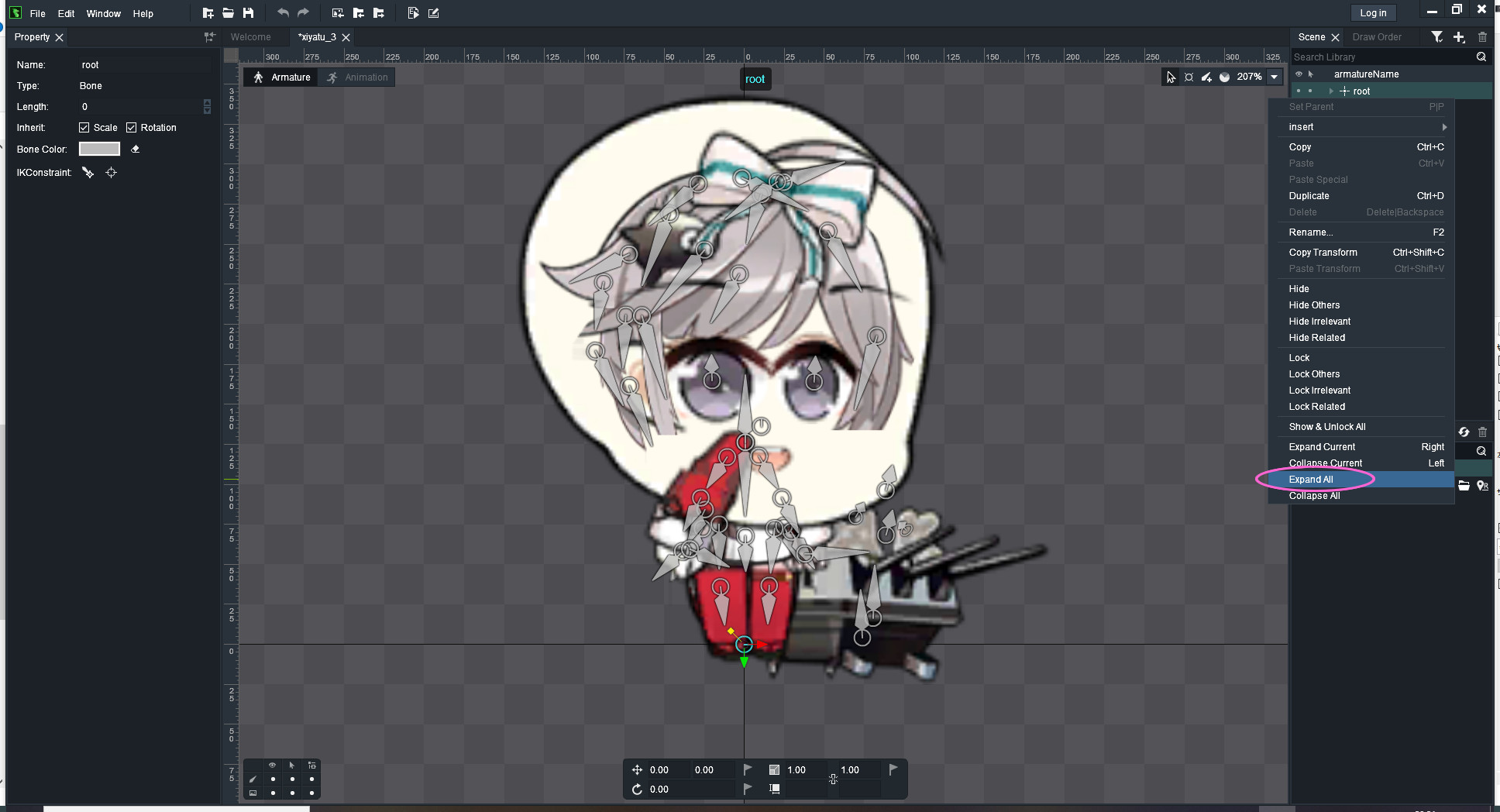Click the edit pencil icon in toolbar

(433, 13)
